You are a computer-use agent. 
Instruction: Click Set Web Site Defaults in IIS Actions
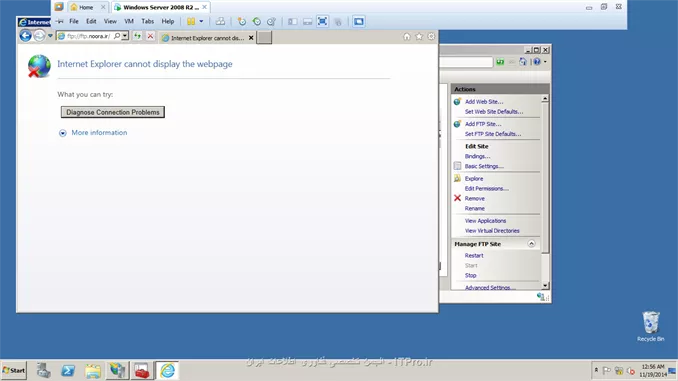pos(494,112)
